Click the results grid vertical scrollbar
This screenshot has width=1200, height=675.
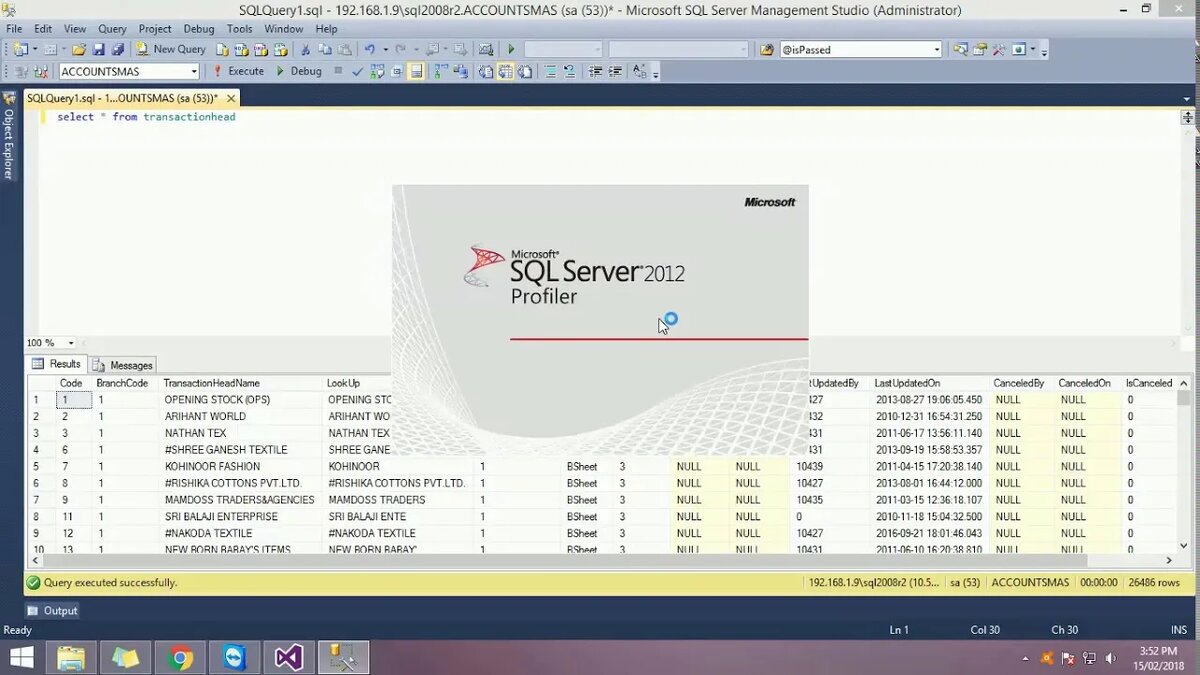coord(1184,465)
